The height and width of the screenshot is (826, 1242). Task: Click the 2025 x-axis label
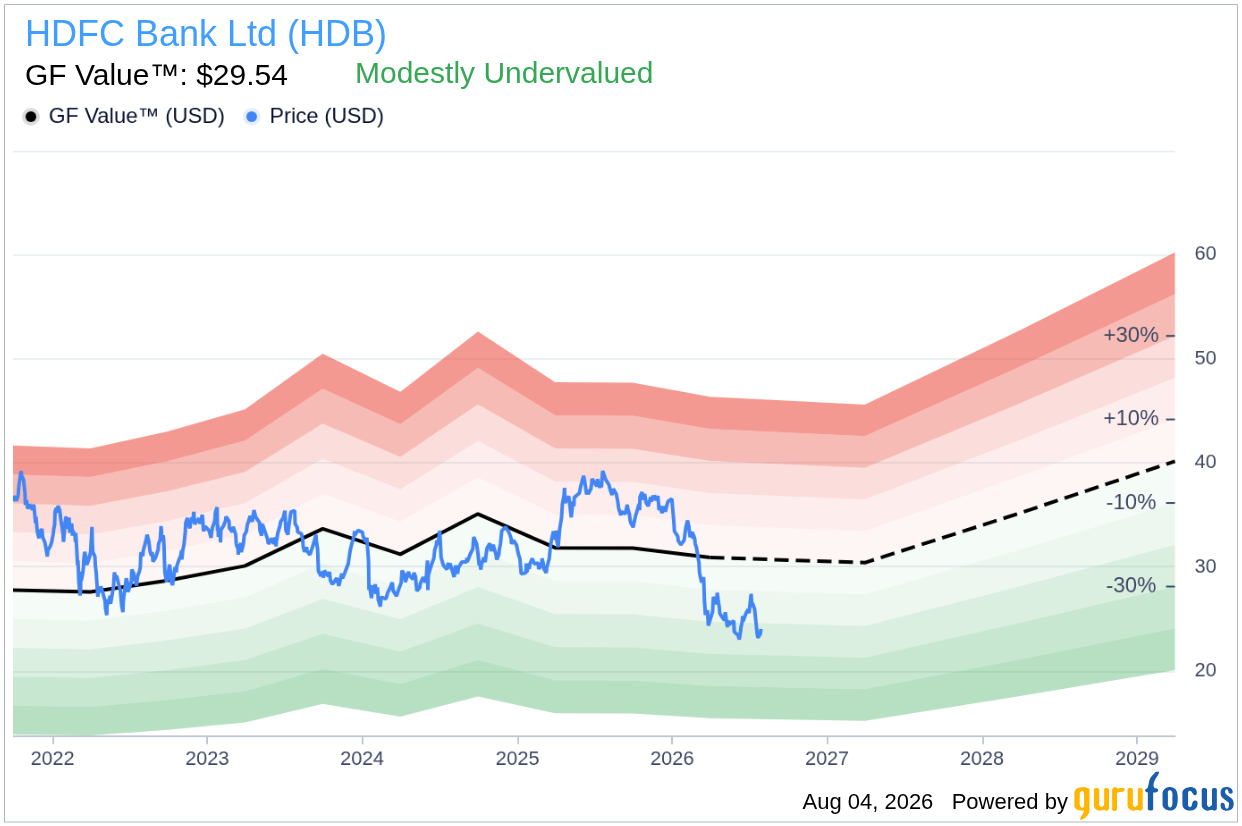[x=518, y=757]
